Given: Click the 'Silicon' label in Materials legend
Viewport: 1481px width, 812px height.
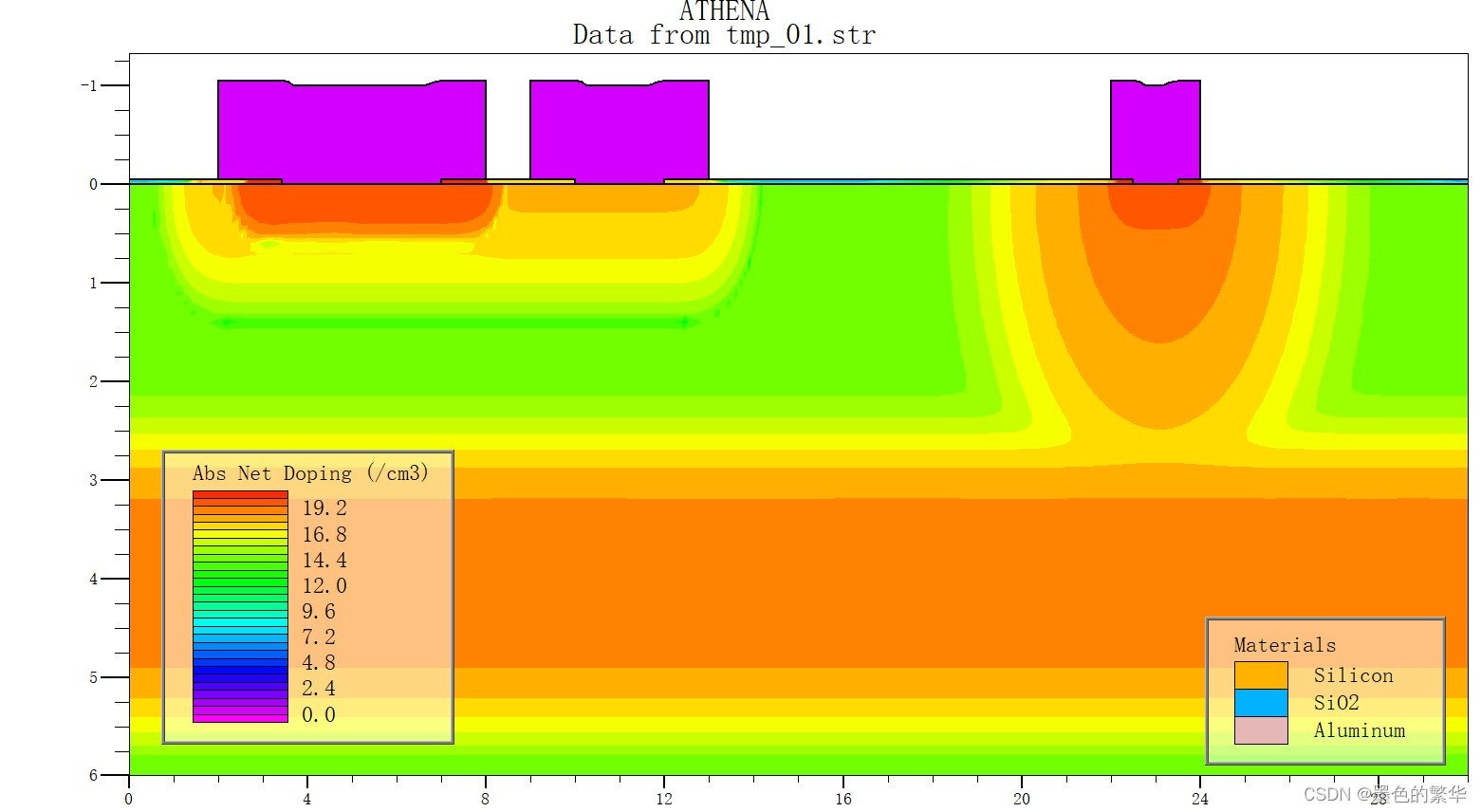Looking at the screenshot, I should point(1353,675).
